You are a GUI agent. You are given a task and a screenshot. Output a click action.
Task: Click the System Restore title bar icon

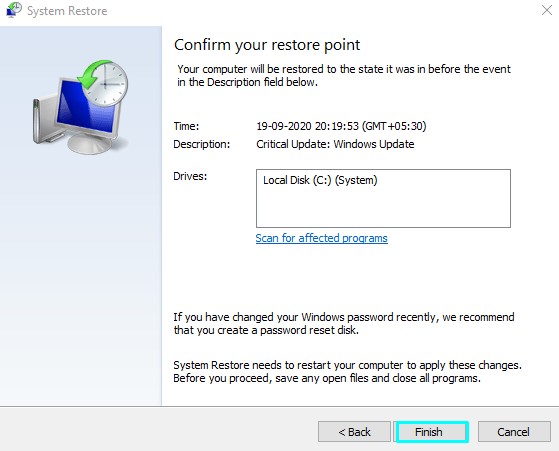tap(14, 10)
